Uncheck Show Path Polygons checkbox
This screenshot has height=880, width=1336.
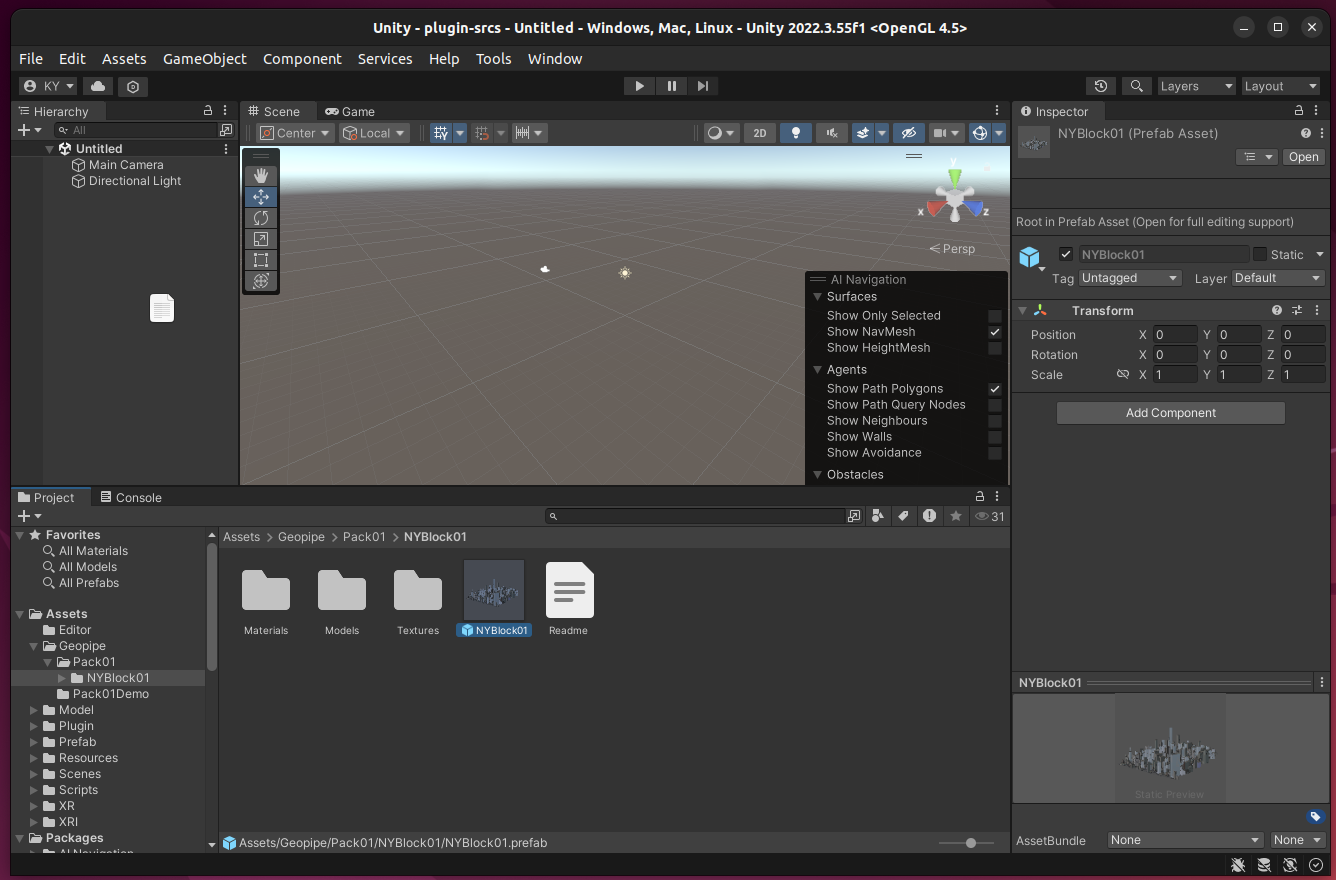[995, 389]
